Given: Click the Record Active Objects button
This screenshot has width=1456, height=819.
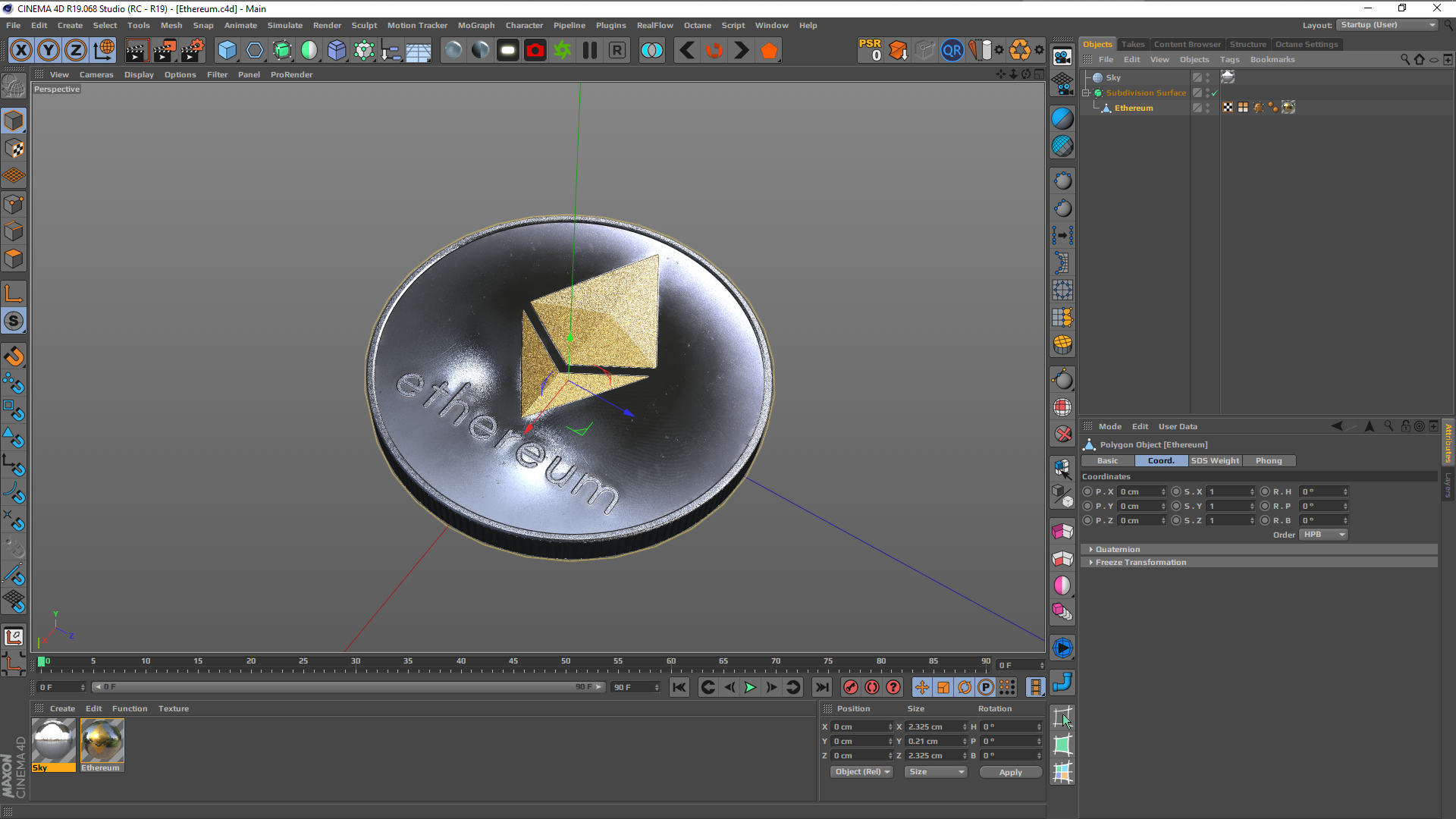Looking at the screenshot, I should click(x=851, y=687).
